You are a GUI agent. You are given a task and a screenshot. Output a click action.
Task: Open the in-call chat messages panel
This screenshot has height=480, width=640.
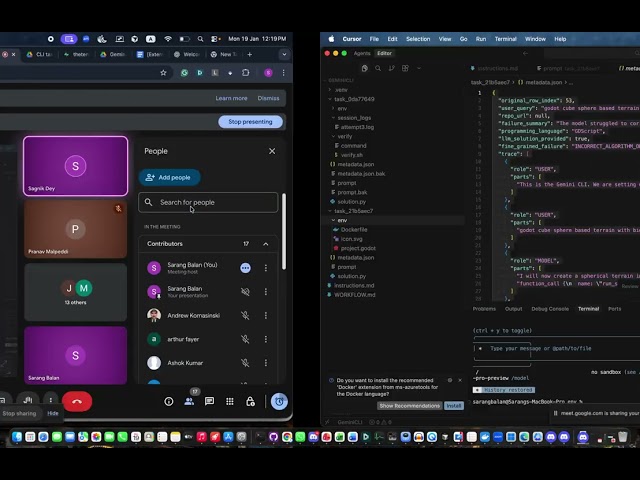click(x=209, y=401)
